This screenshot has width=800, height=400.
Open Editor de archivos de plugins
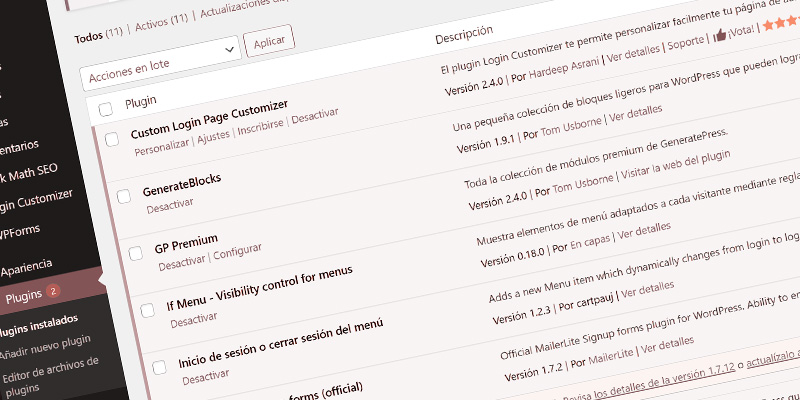(x=49, y=377)
